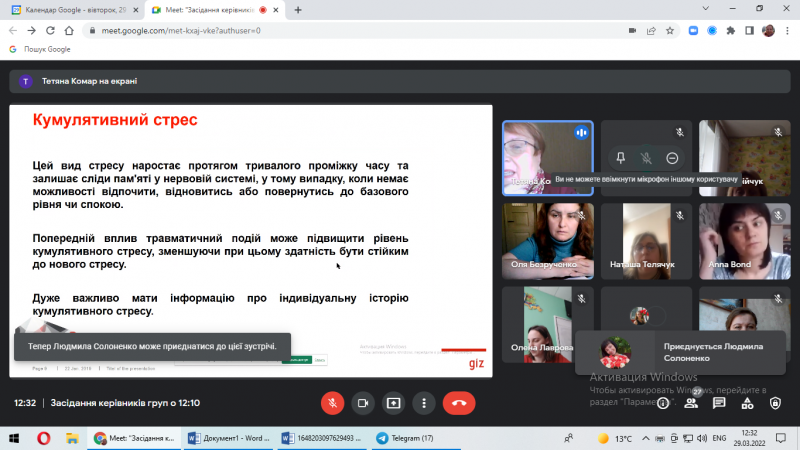
Task: Open the Chrome extensions puzzle menu
Action: coord(731,31)
